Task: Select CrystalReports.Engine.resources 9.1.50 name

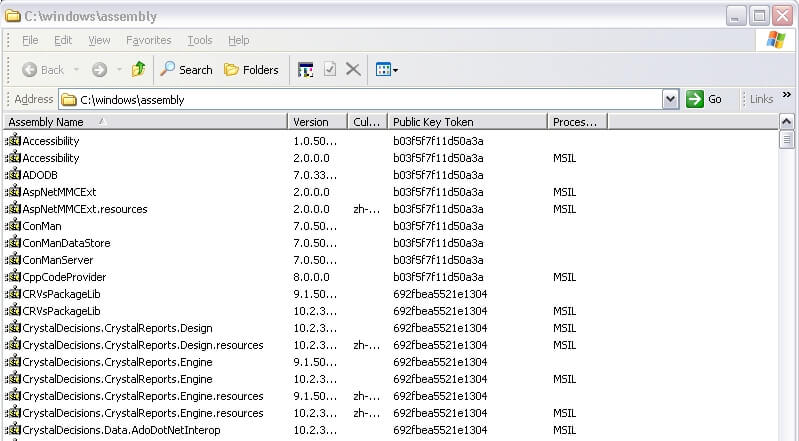Action: (143, 396)
